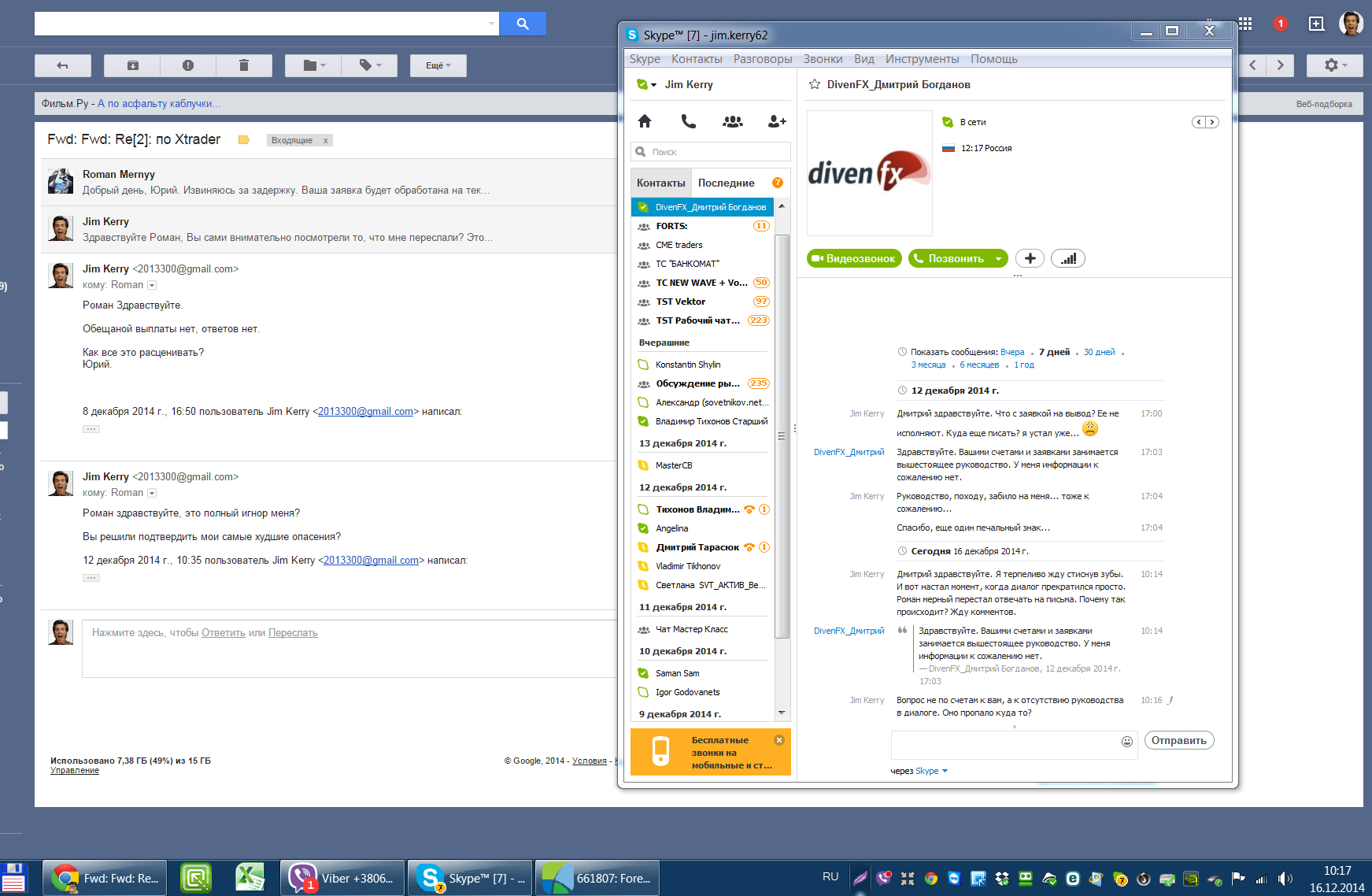Click the plus button to add participants
The width and height of the screenshot is (1372, 896).
[1030, 258]
